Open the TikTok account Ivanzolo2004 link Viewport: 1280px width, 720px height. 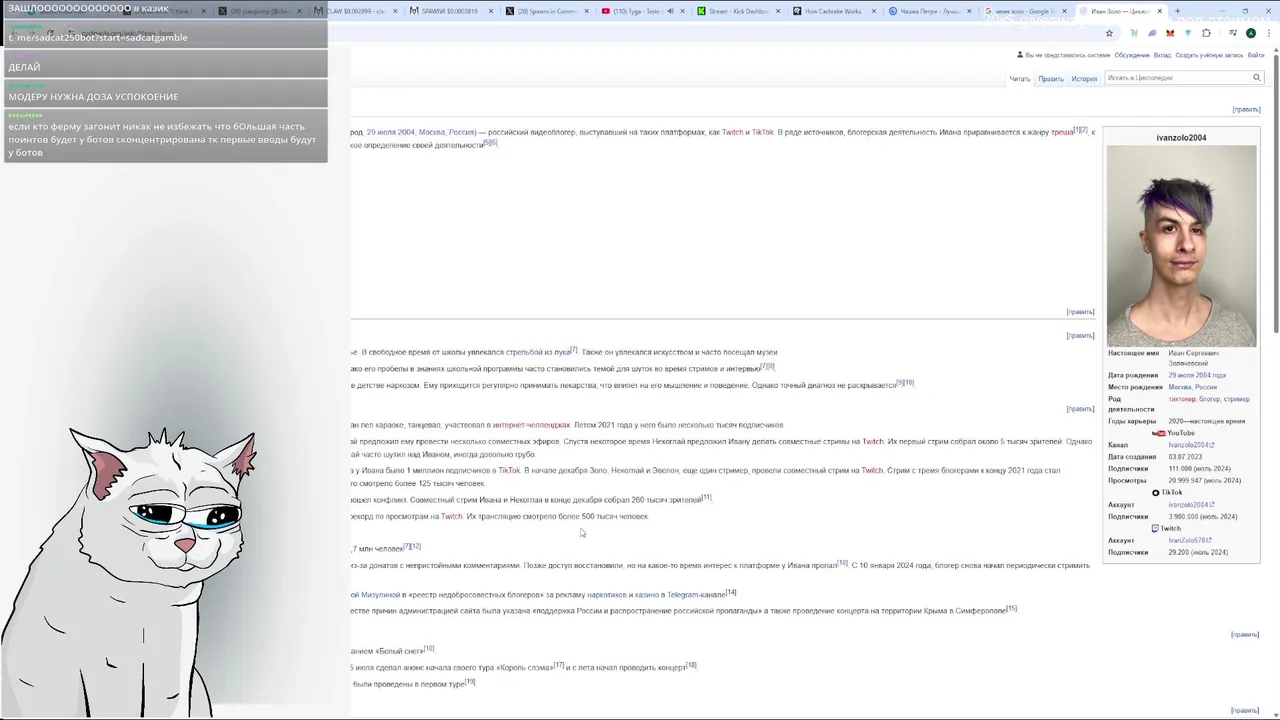point(1191,505)
